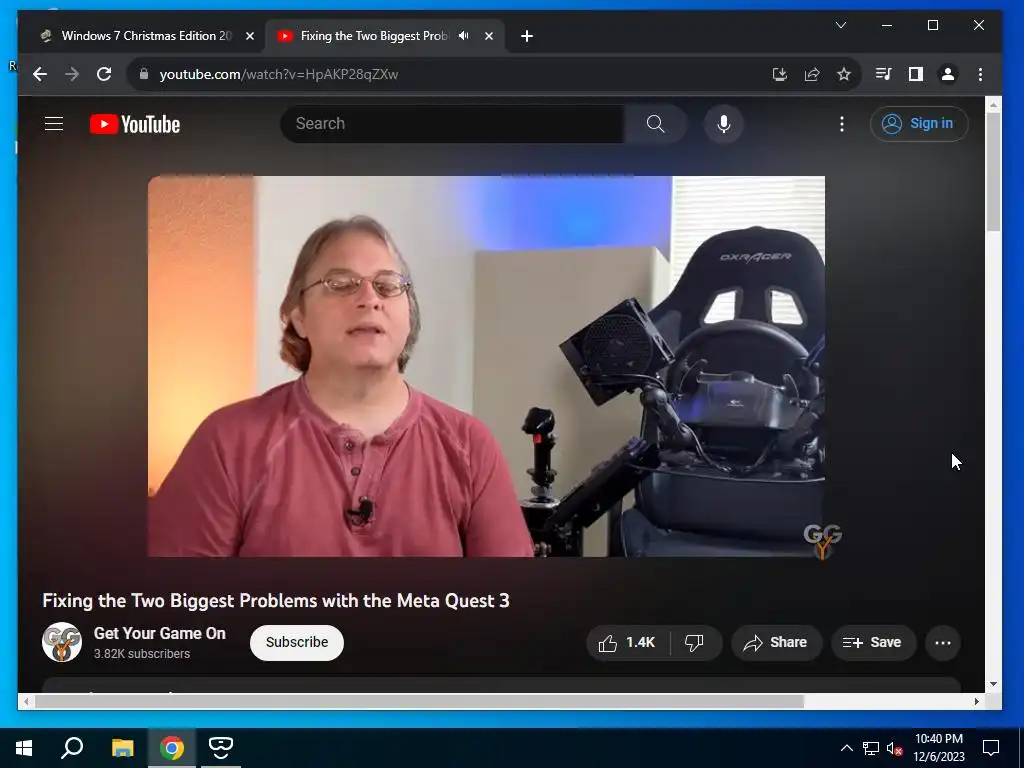Like the video with 1.4K likes

click(628, 643)
